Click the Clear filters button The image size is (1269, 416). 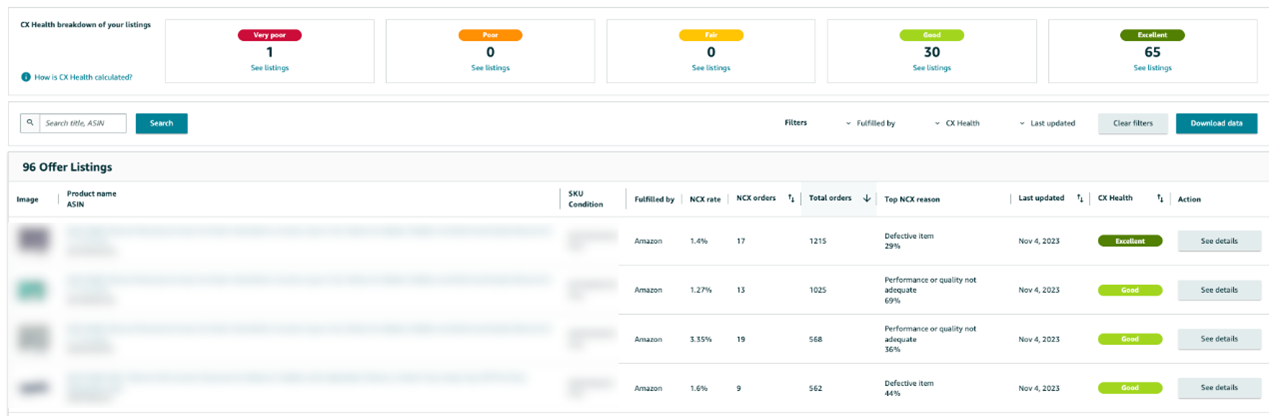(x=1132, y=123)
